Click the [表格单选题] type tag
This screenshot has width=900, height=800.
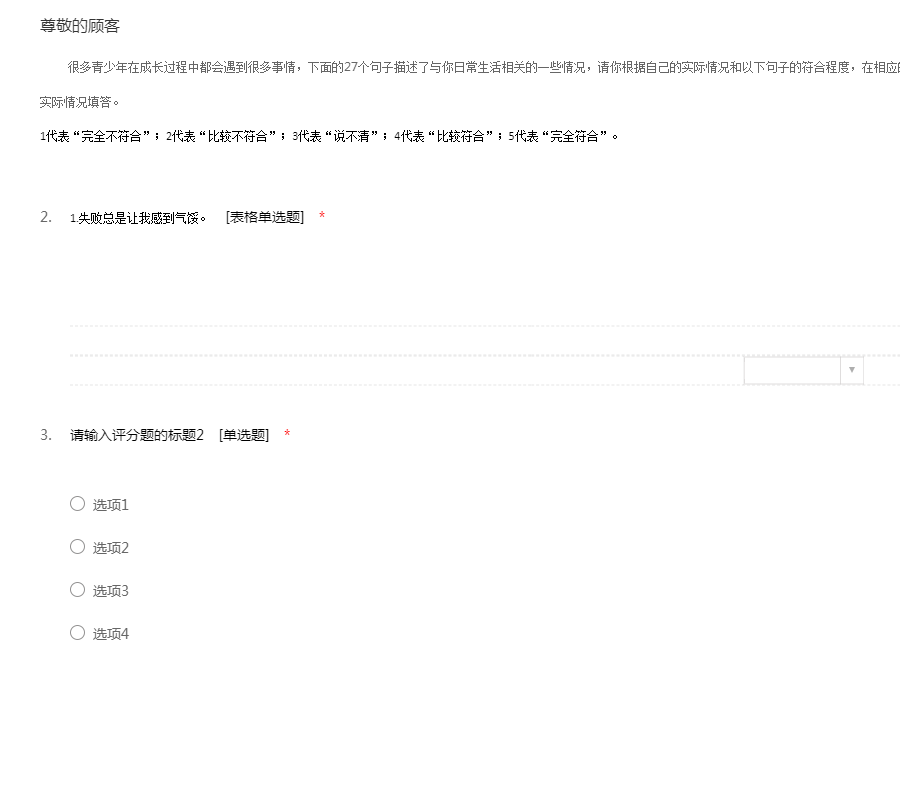click(x=265, y=218)
